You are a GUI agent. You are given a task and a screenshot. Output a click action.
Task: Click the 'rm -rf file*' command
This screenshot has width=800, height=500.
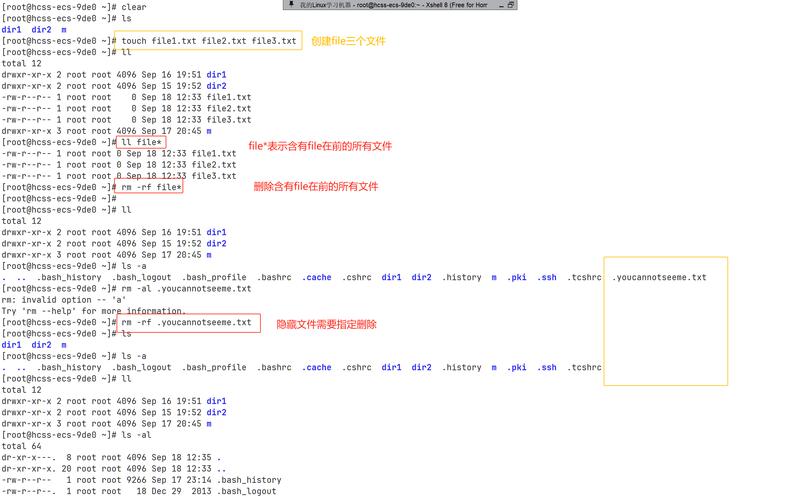click(152, 187)
